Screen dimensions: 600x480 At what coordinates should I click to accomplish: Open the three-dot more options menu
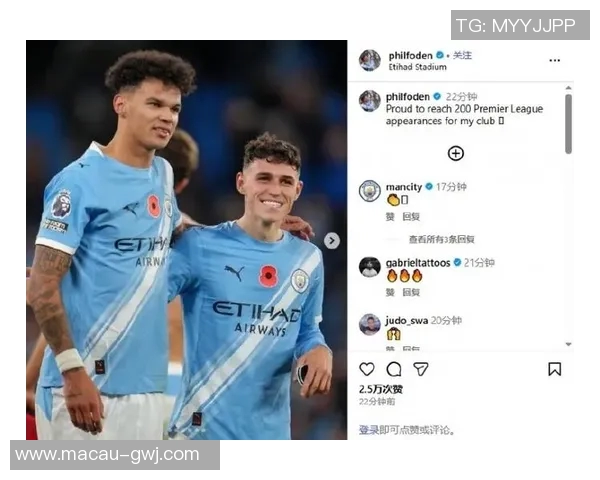(x=554, y=60)
